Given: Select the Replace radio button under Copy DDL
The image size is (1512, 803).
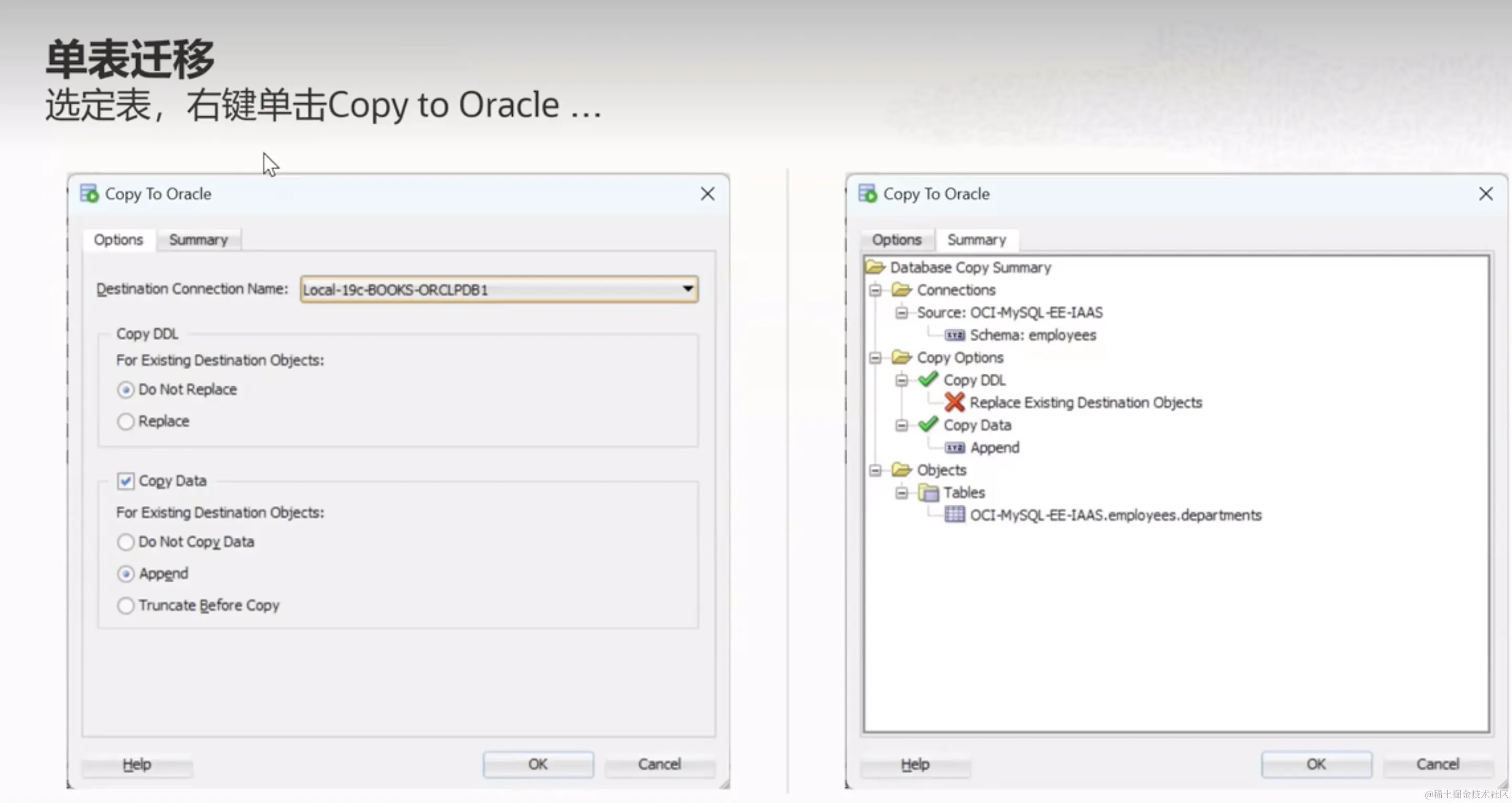Looking at the screenshot, I should pyautogui.click(x=126, y=421).
